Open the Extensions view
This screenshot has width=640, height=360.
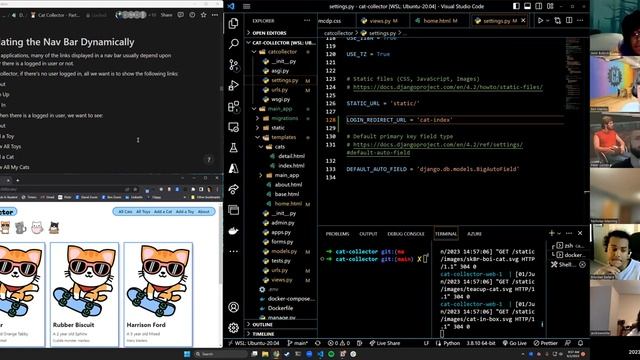(233, 107)
